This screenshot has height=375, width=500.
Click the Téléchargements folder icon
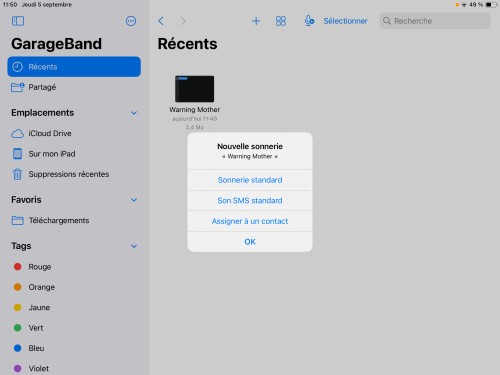17,220
